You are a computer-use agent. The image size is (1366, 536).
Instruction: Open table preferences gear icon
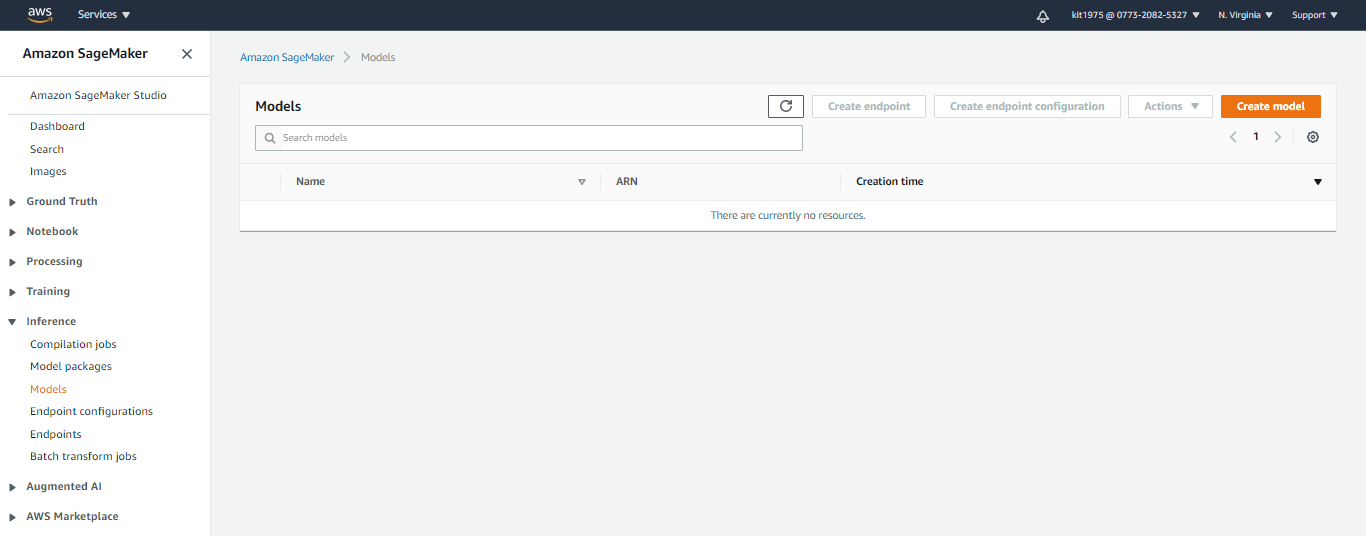[x=1313, y=137]
